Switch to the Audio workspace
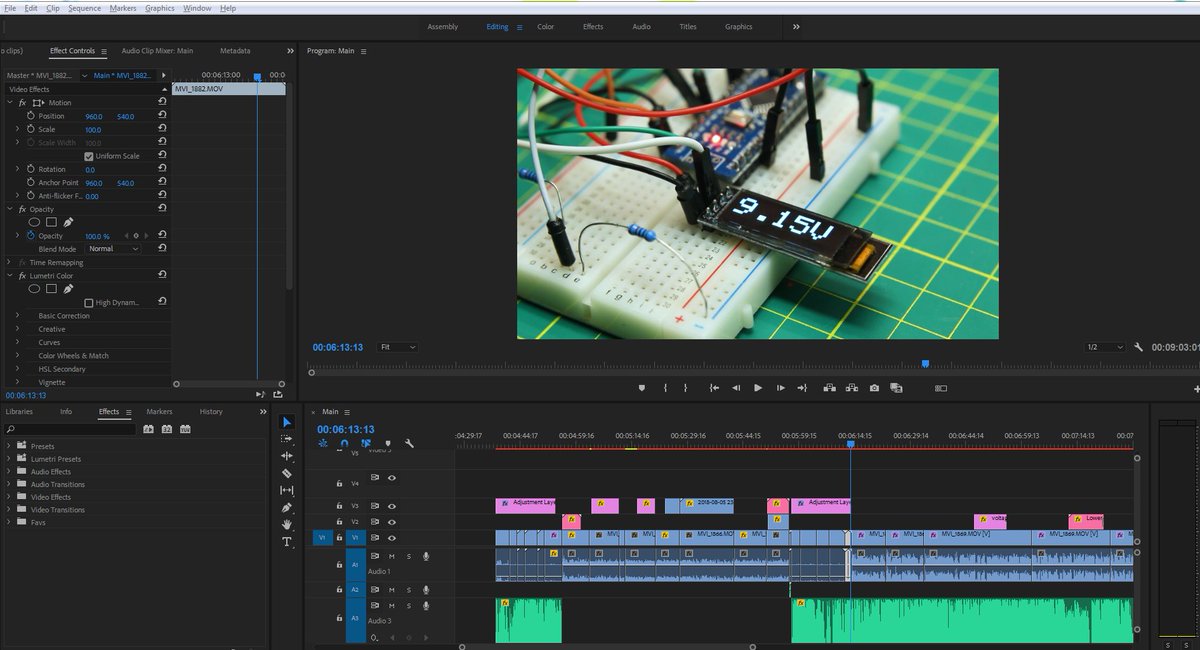The image size is (1200, 650). 641,27
